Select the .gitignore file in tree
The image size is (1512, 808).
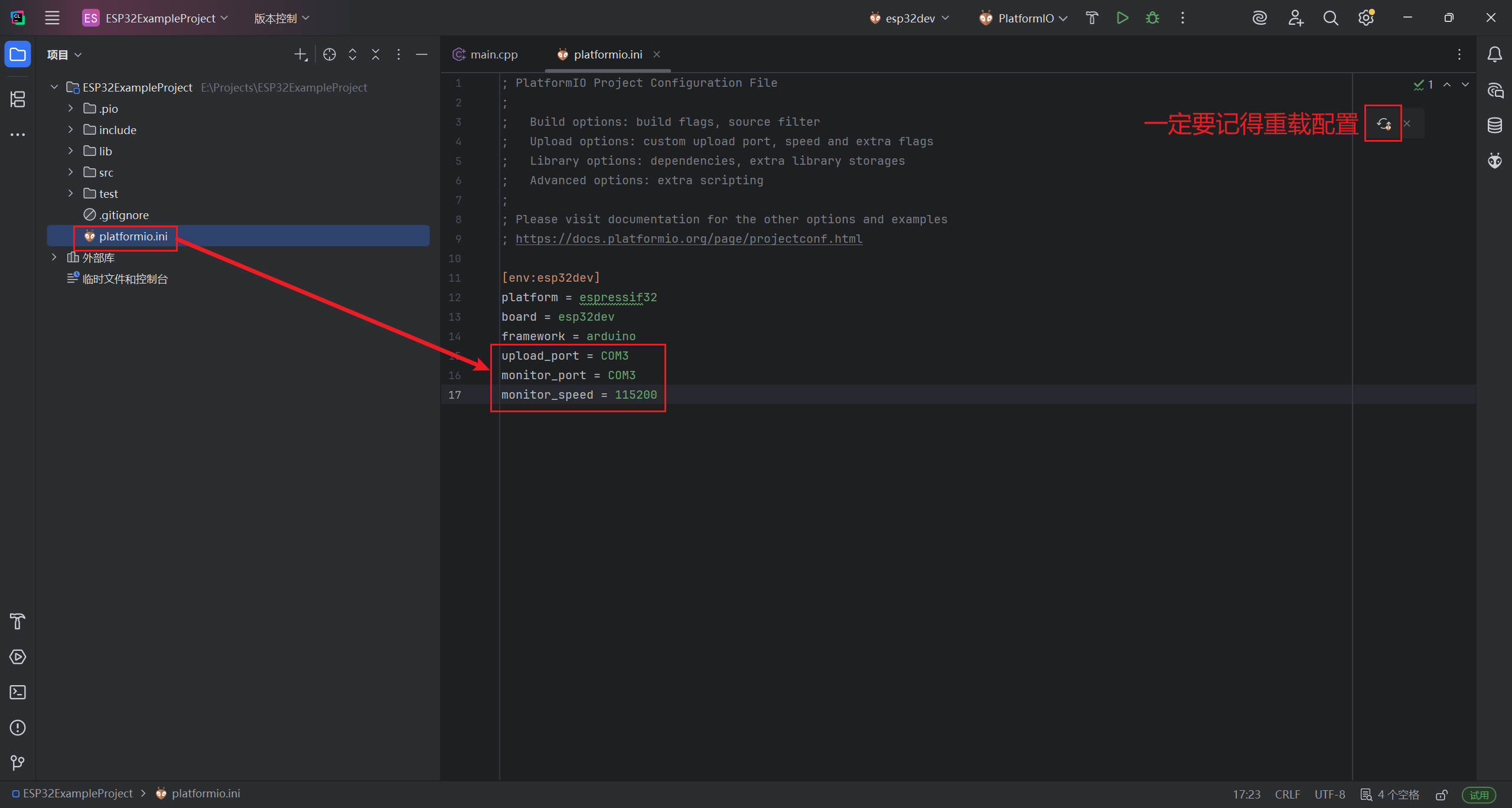pos(123,215)
